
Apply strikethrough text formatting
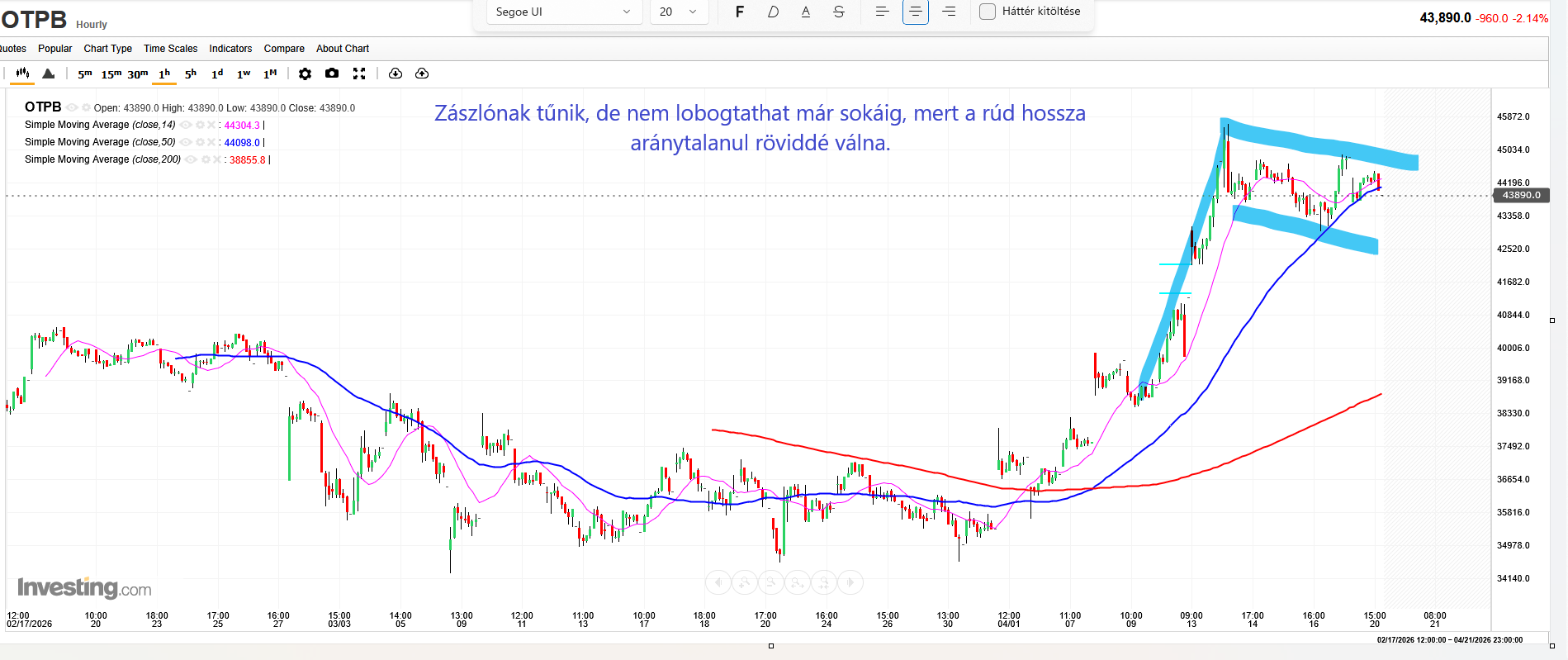click(x=839, y=12)
